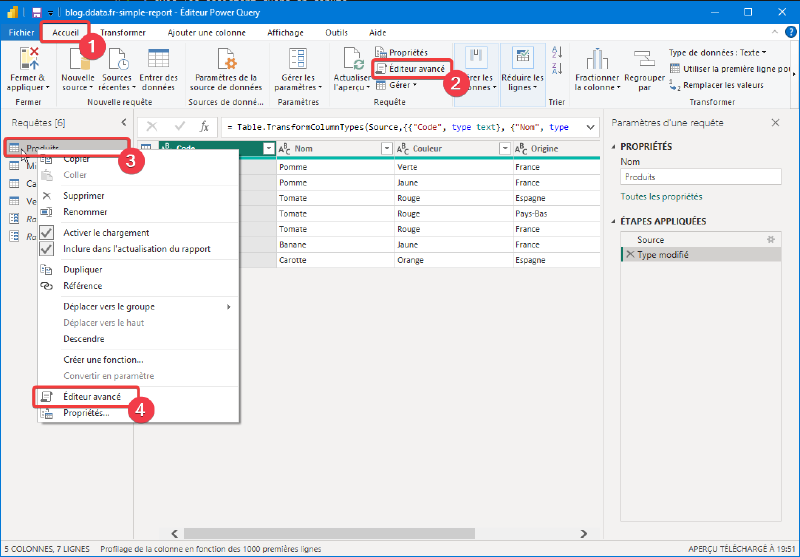This screenshot has width=800, height=557.
Task: Choose Propriétés… in the context menu
Action: click(x=139, y=413)
